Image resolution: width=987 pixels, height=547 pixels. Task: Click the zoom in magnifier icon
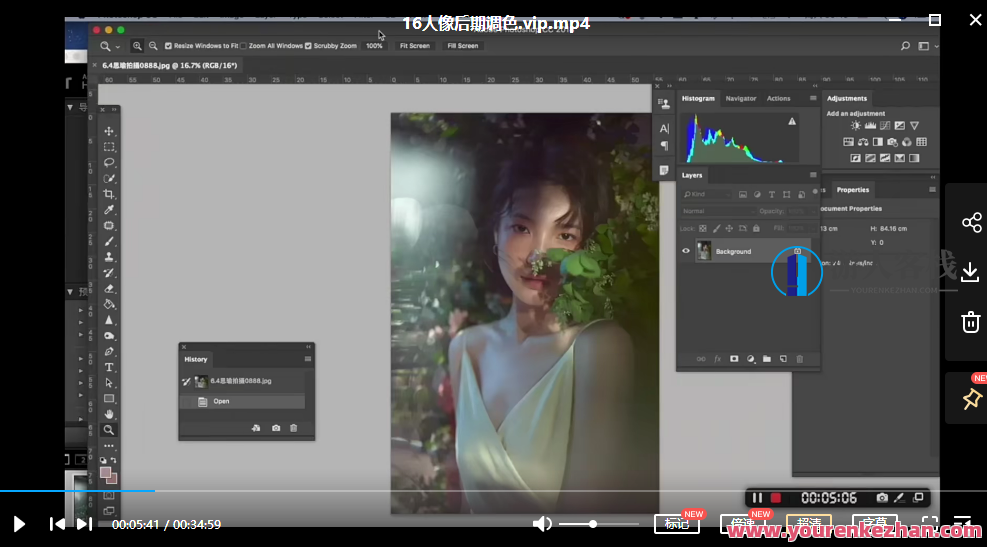137,46
